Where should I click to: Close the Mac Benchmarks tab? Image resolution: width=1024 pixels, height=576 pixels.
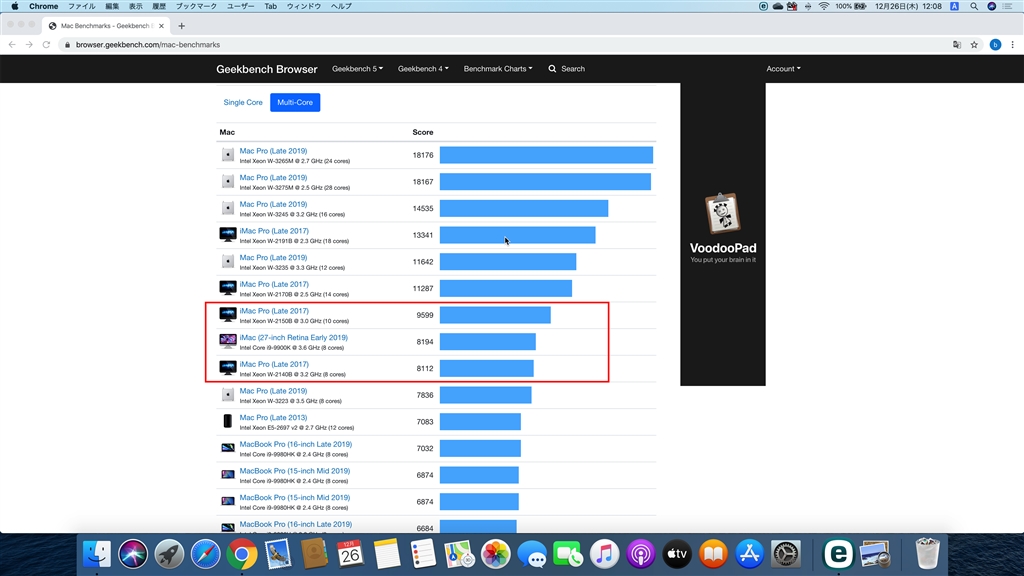(161, 26)
